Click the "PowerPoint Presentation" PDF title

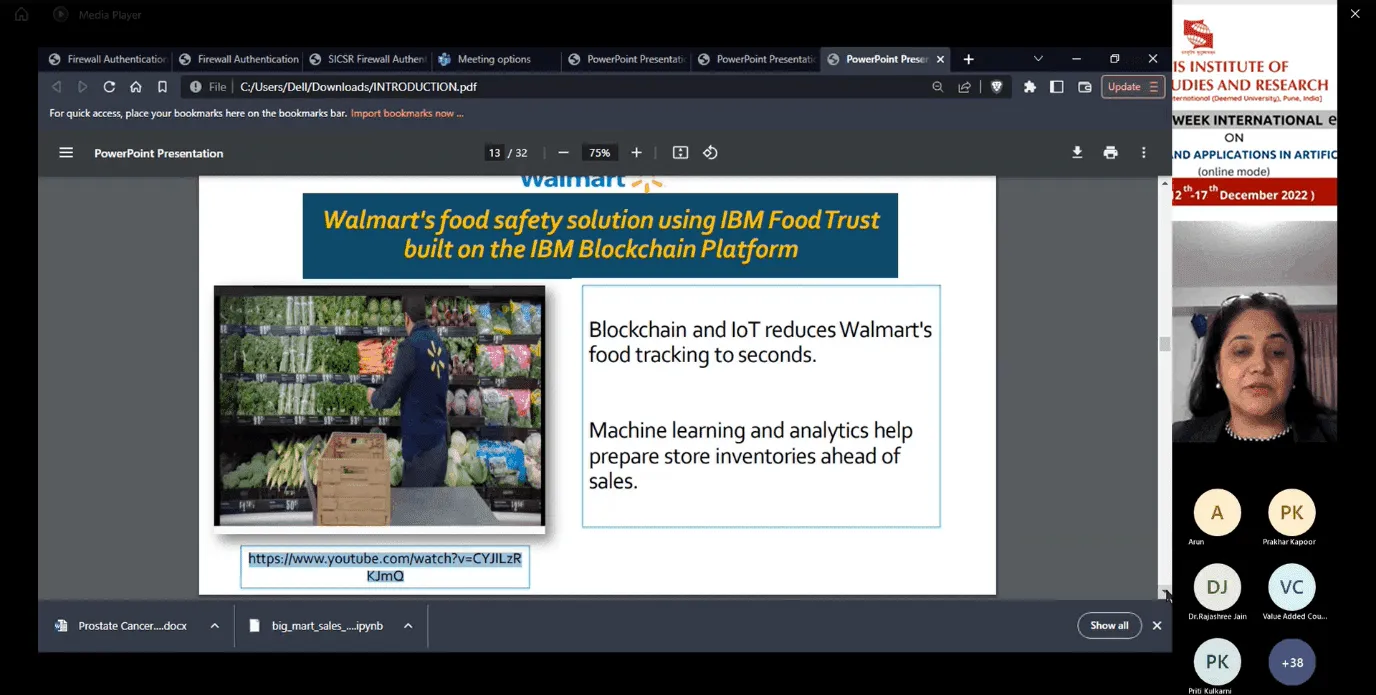159,153
